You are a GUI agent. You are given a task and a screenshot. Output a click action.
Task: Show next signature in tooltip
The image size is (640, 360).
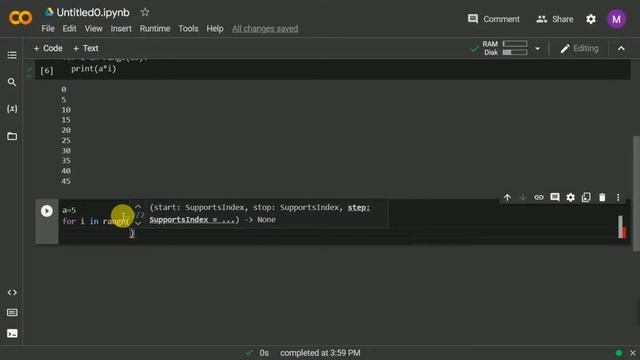pos(138,223)
